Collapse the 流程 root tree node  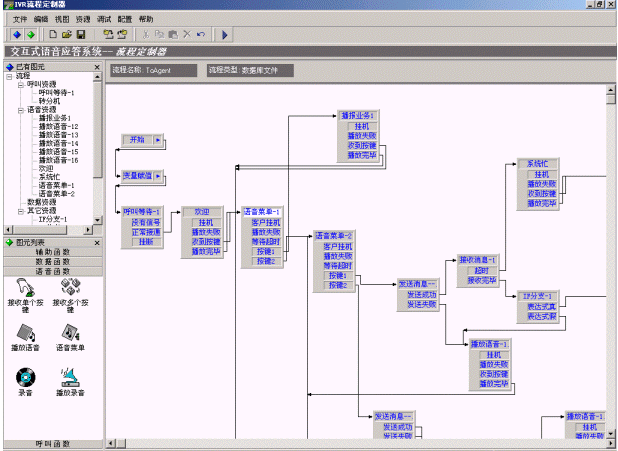[x=9, y=76]
